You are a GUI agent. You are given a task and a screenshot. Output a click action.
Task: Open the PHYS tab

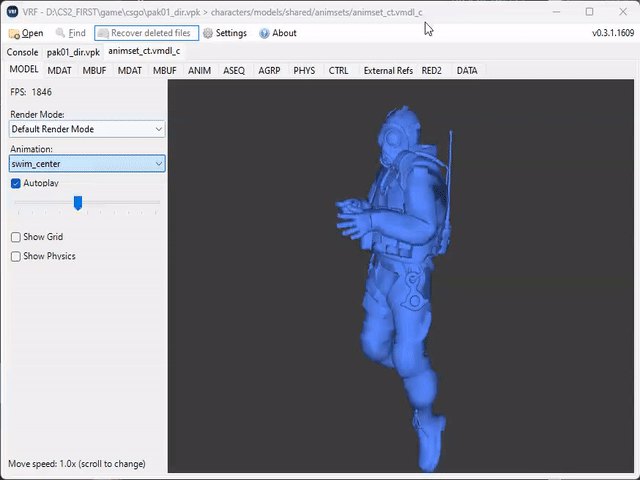click(x=303, y=70)
